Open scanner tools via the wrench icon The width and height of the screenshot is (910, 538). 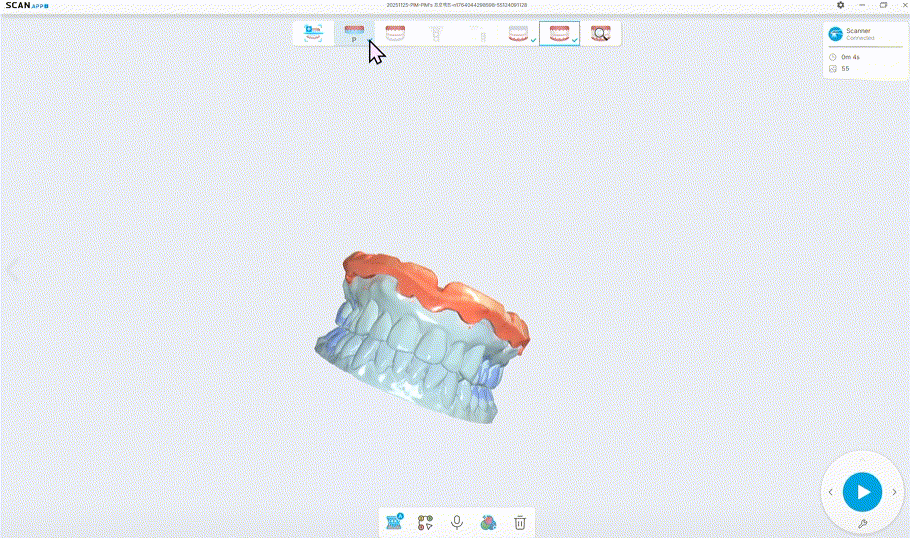tap(862, 524)
